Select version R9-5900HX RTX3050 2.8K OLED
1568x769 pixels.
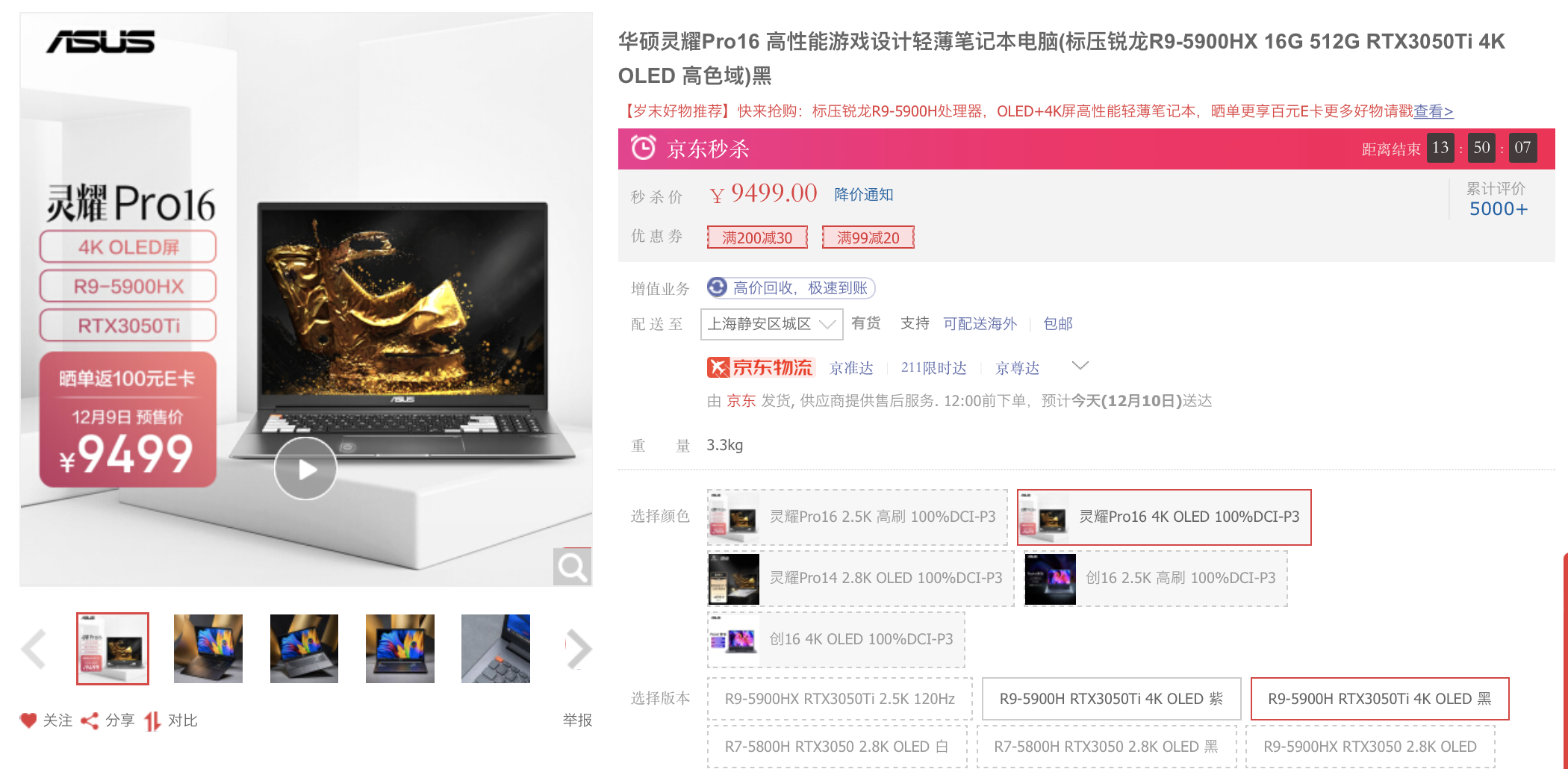[x=1370, y=747]
